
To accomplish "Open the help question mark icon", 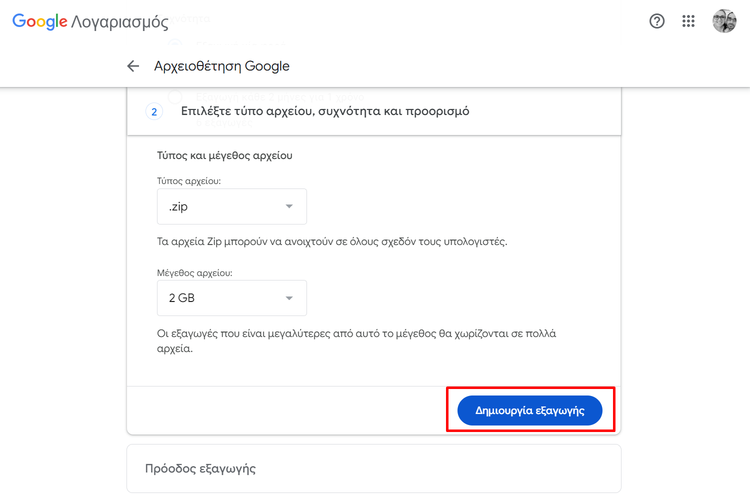I will point(657,21).
